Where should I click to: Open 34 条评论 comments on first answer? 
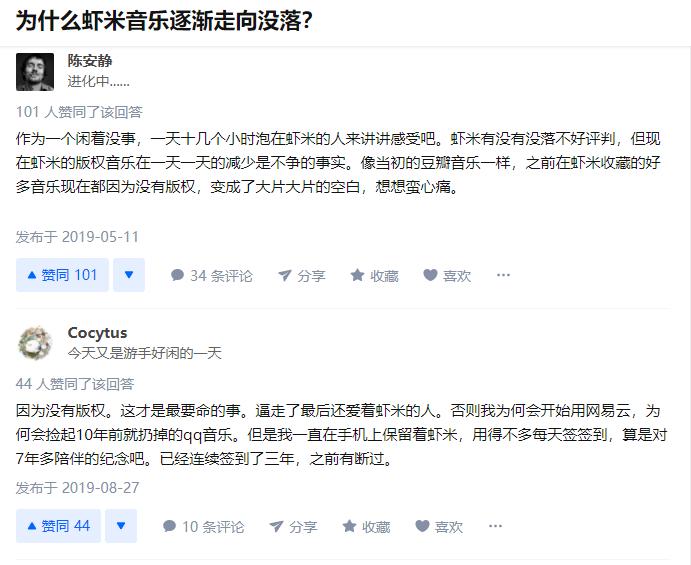click(x=211, y=275)
